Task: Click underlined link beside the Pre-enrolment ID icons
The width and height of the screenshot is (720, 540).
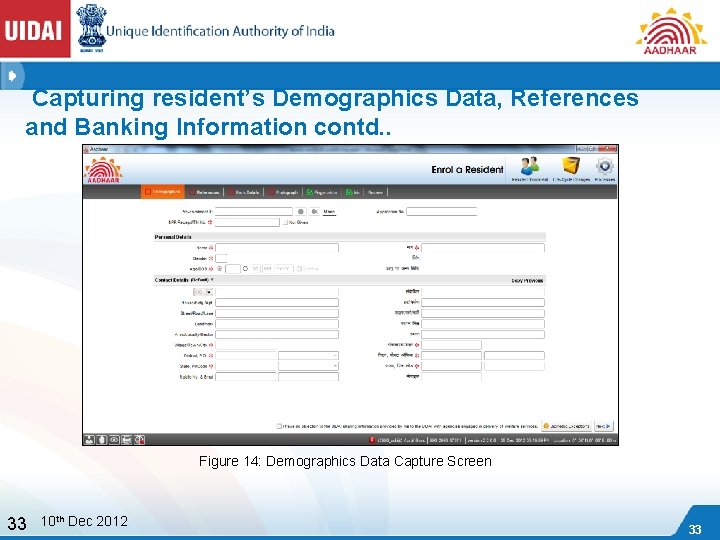Action: pos(329,212)
